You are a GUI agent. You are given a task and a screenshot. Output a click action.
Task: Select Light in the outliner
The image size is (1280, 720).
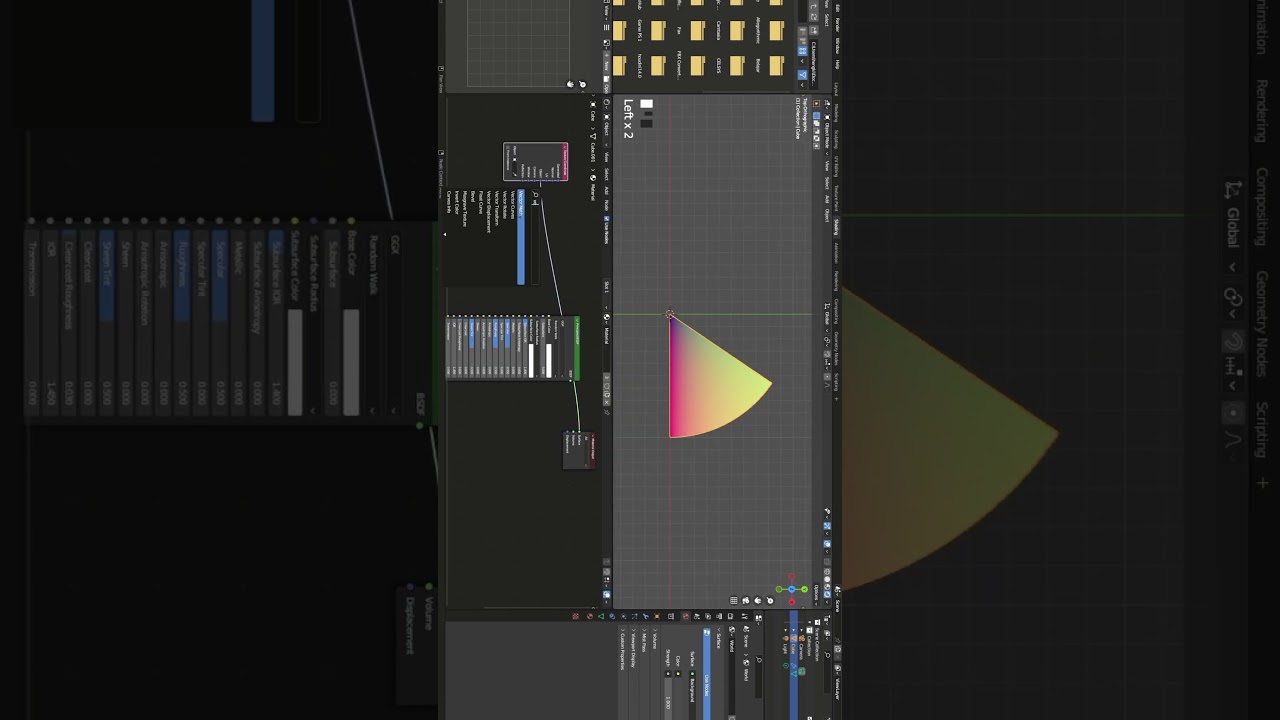pos(785,647)
